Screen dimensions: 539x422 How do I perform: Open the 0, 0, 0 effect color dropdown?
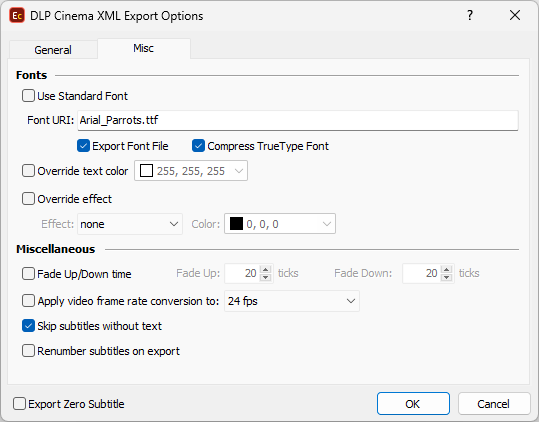click(280, 224)
